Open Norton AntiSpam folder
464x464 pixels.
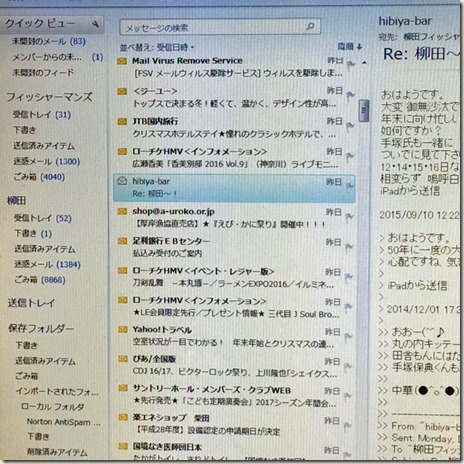tap(63, 422)
